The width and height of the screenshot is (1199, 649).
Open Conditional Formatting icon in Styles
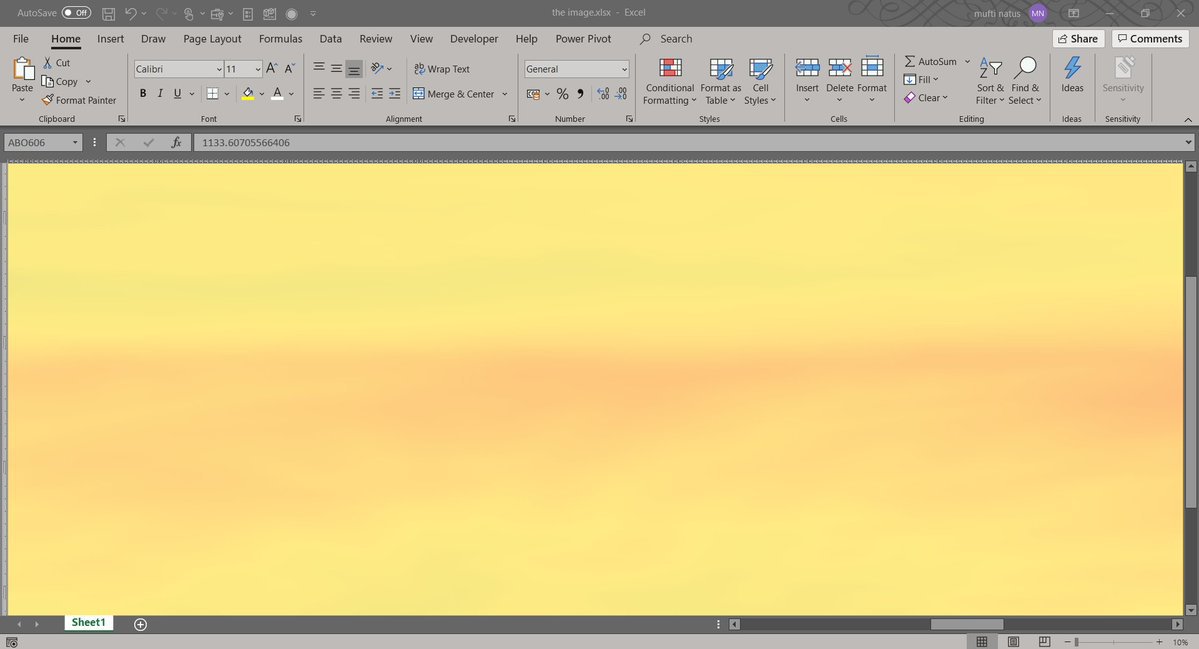670,68
